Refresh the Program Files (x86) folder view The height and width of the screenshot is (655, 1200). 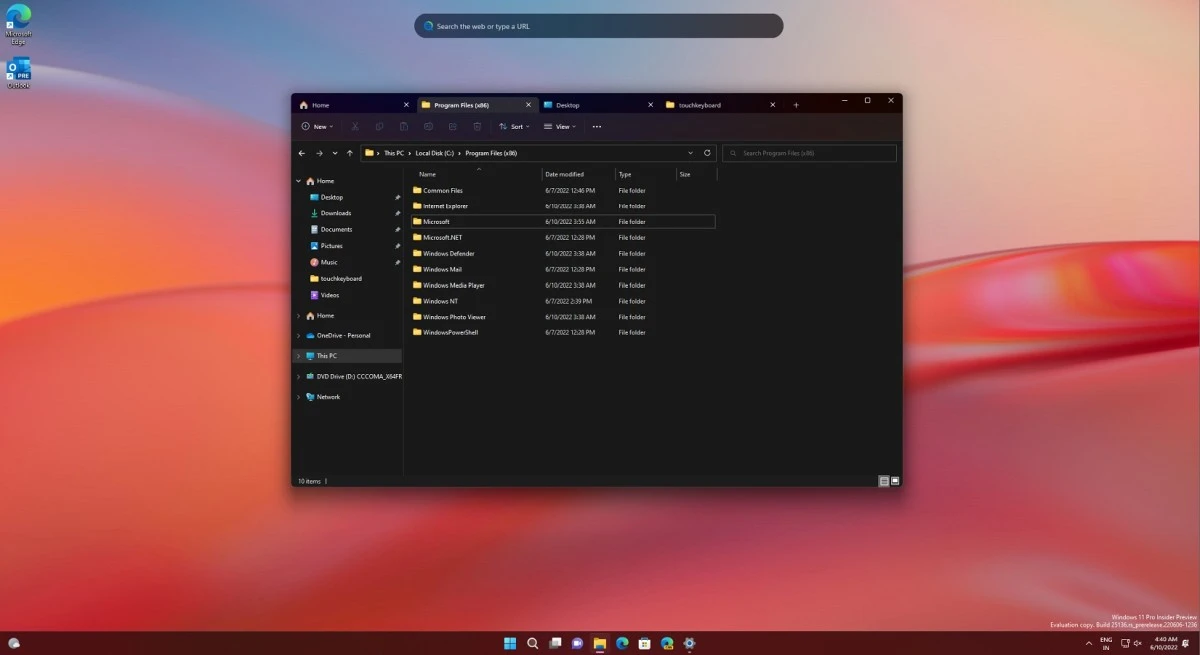coord(708,152)
